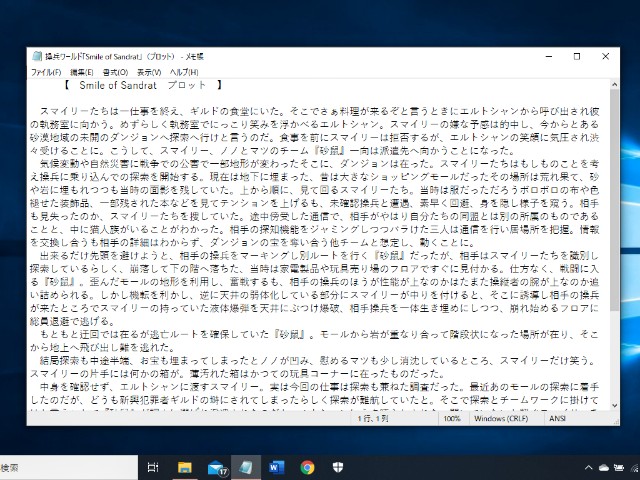Open the 書式(O) menu
Image resolution: width=640 pixels, height=480 pixels.
pyautogui.click(x=115, y=72)
